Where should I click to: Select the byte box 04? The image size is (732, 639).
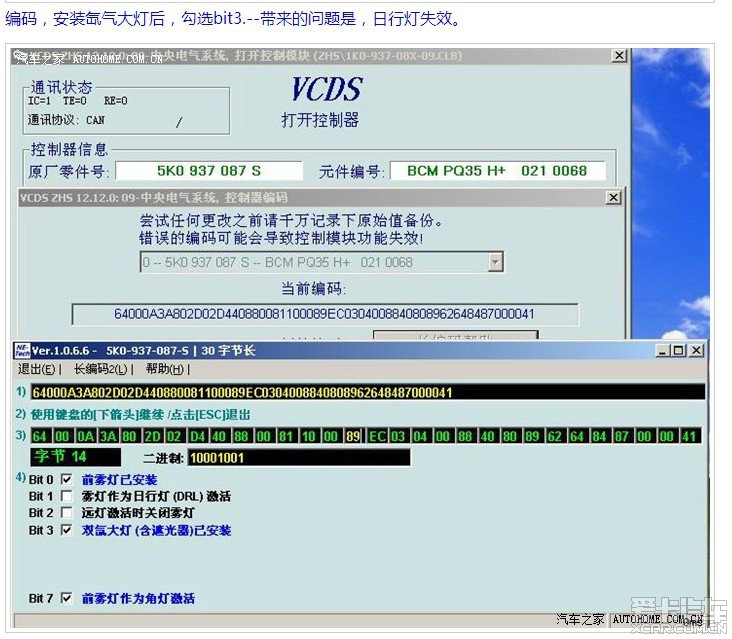[420, 436]
